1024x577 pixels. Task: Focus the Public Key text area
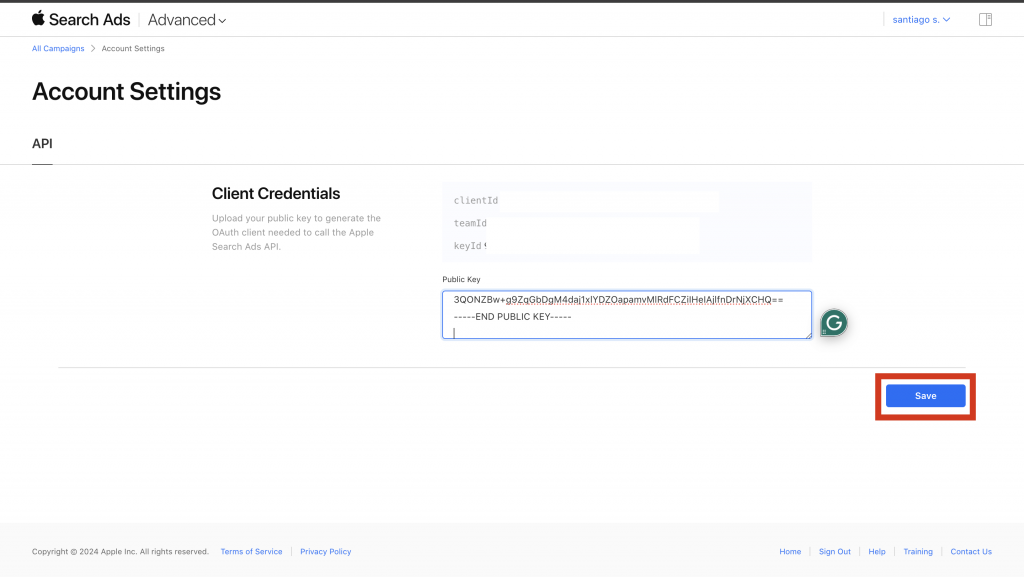point(627,315)
